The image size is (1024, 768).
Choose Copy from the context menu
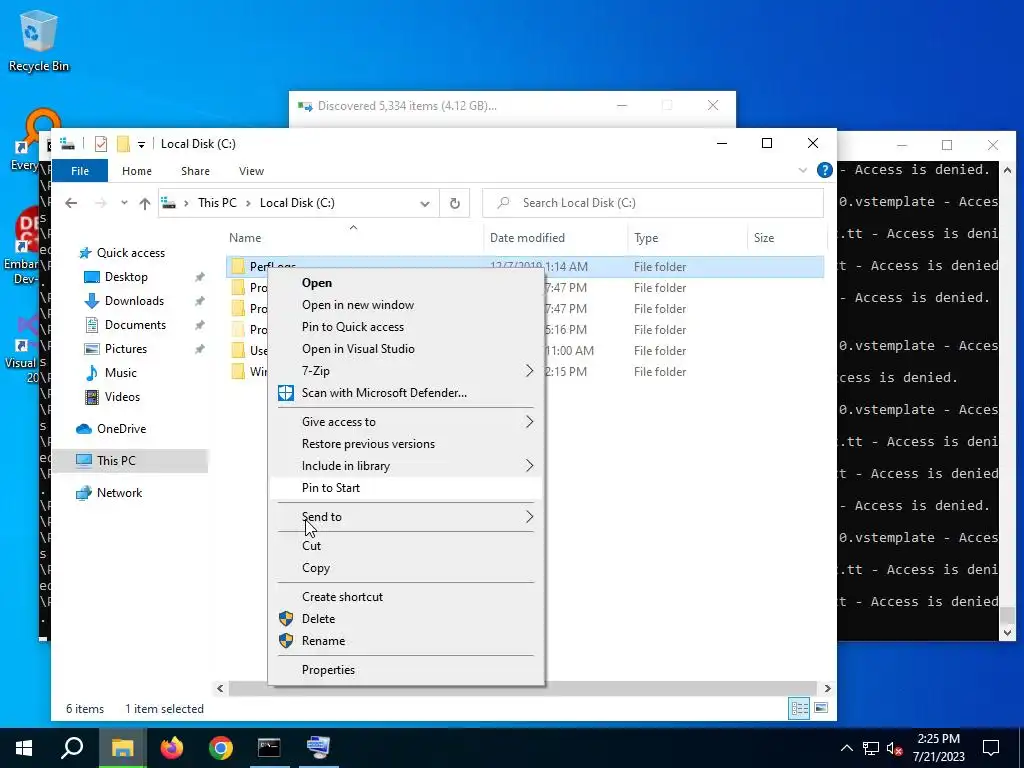[406, 568]
